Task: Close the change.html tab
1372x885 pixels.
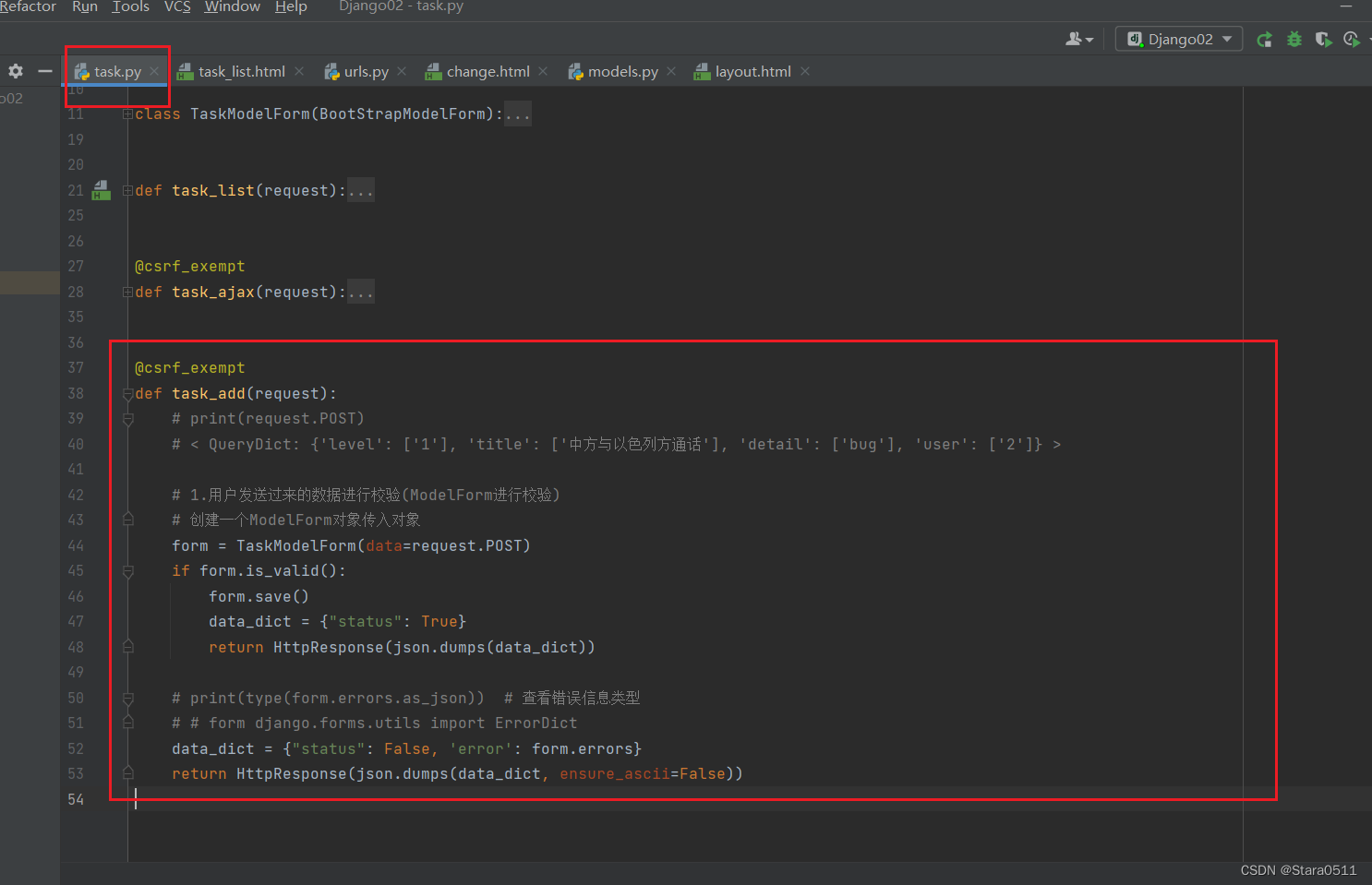Action: 543,71
